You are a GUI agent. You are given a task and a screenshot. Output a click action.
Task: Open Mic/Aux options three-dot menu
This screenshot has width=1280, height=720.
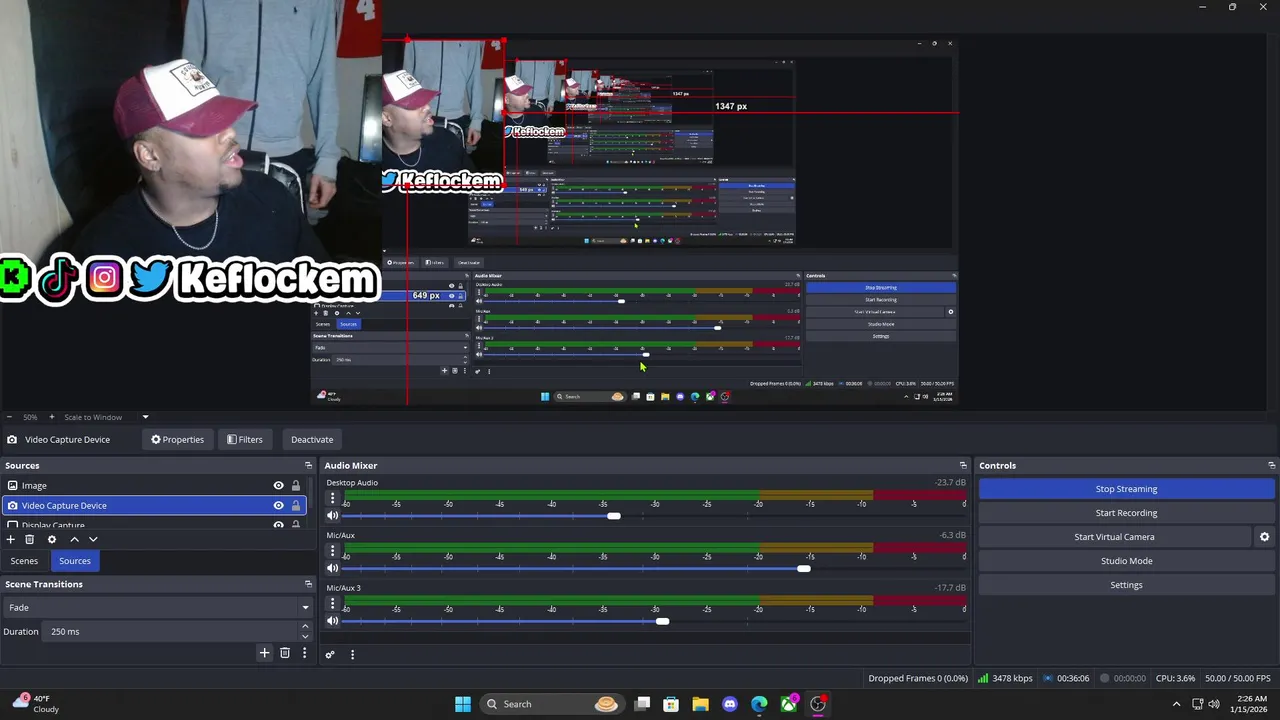[x=333, y=550]
